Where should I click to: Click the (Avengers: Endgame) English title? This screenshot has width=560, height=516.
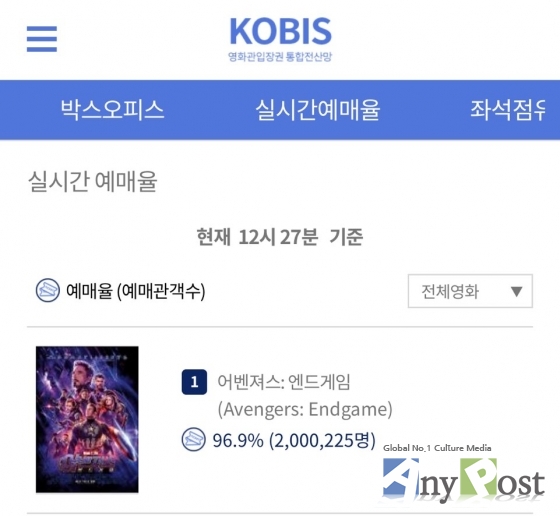tap(305, 409)
